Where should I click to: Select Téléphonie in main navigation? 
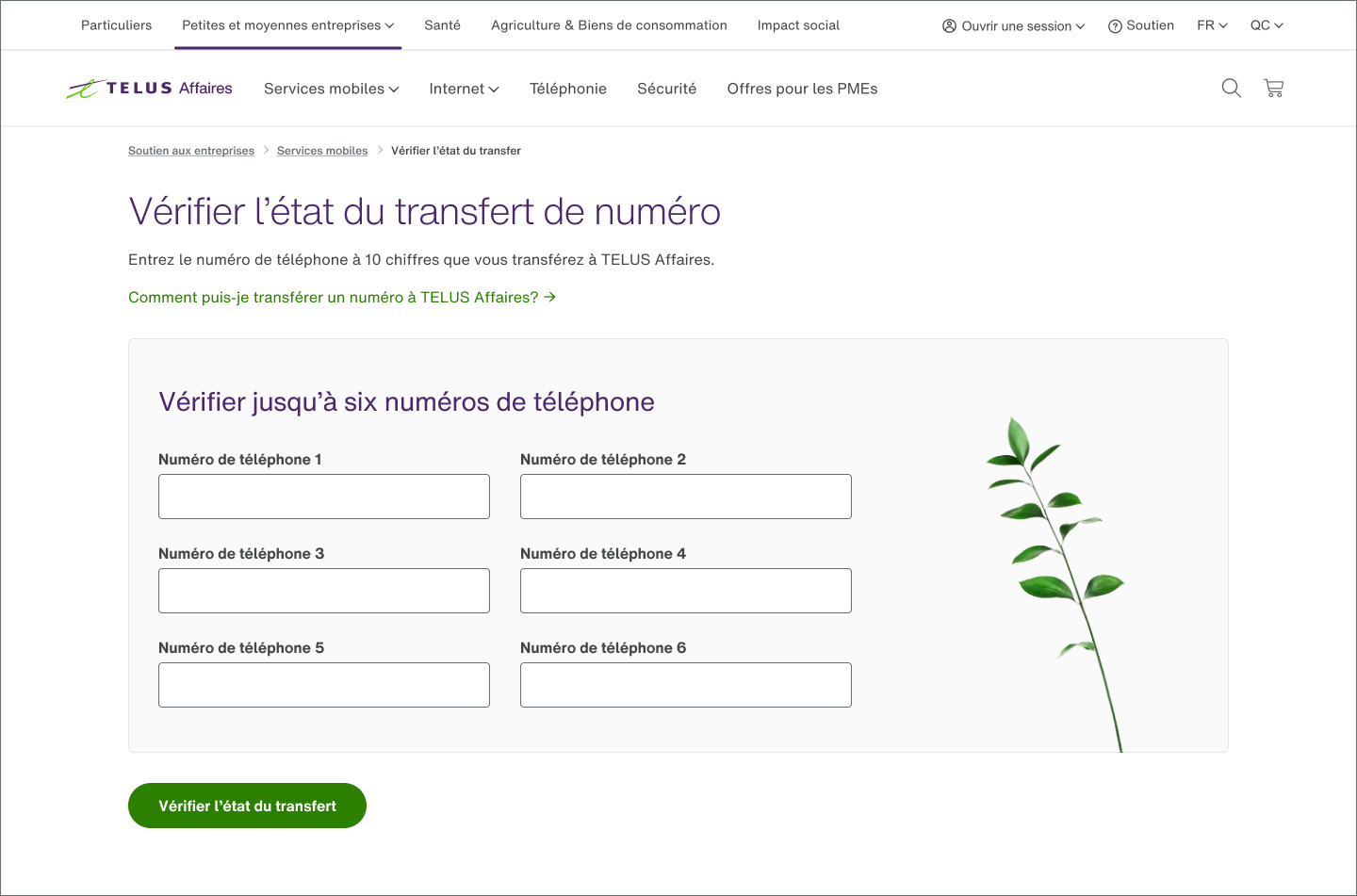tap(568, 89)
